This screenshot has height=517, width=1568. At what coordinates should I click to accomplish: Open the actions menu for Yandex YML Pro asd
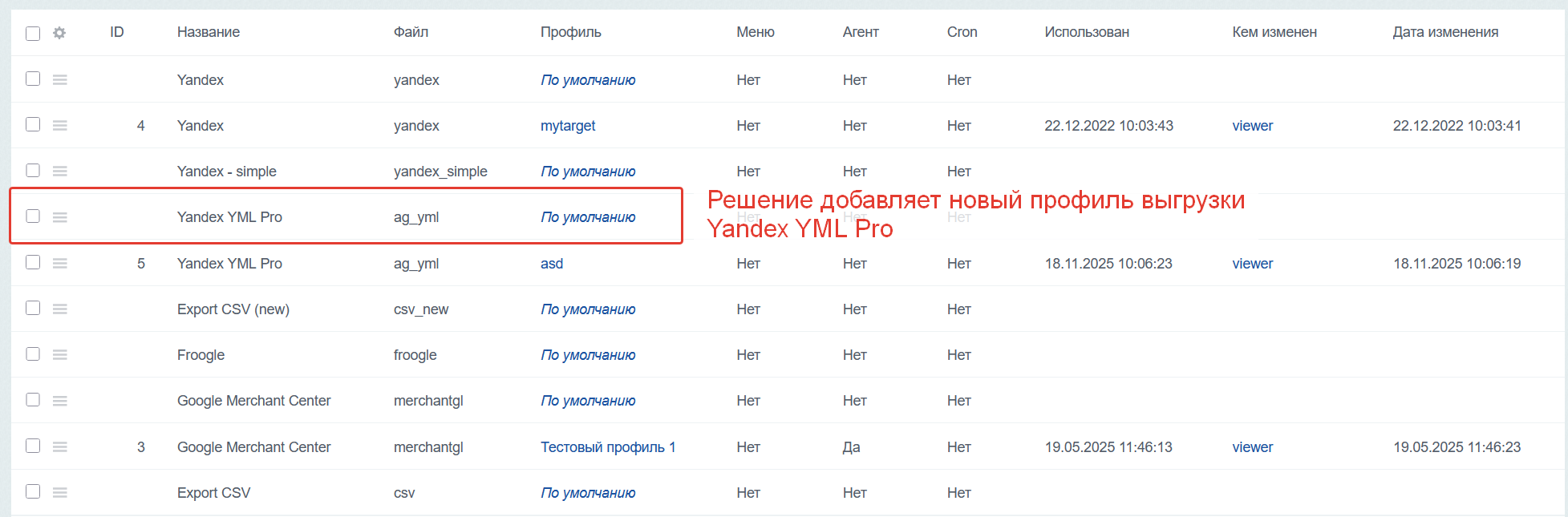click(60, 264)
